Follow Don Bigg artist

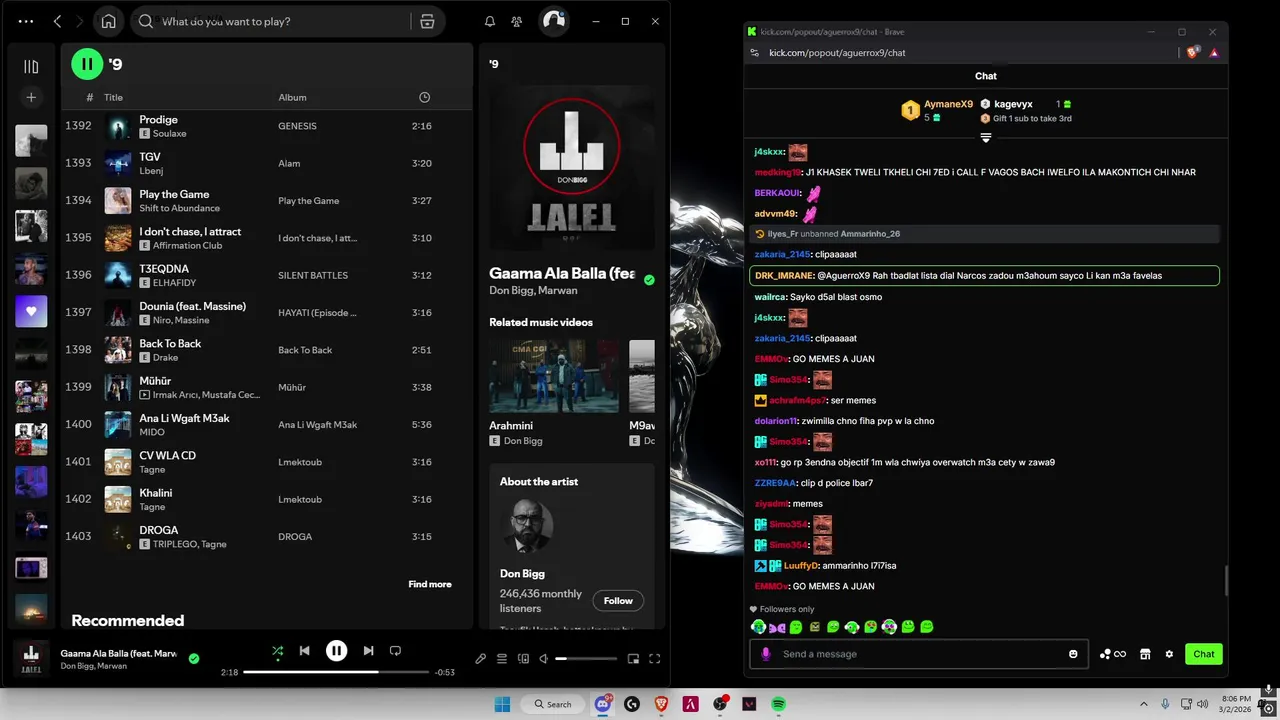point(618,601)
